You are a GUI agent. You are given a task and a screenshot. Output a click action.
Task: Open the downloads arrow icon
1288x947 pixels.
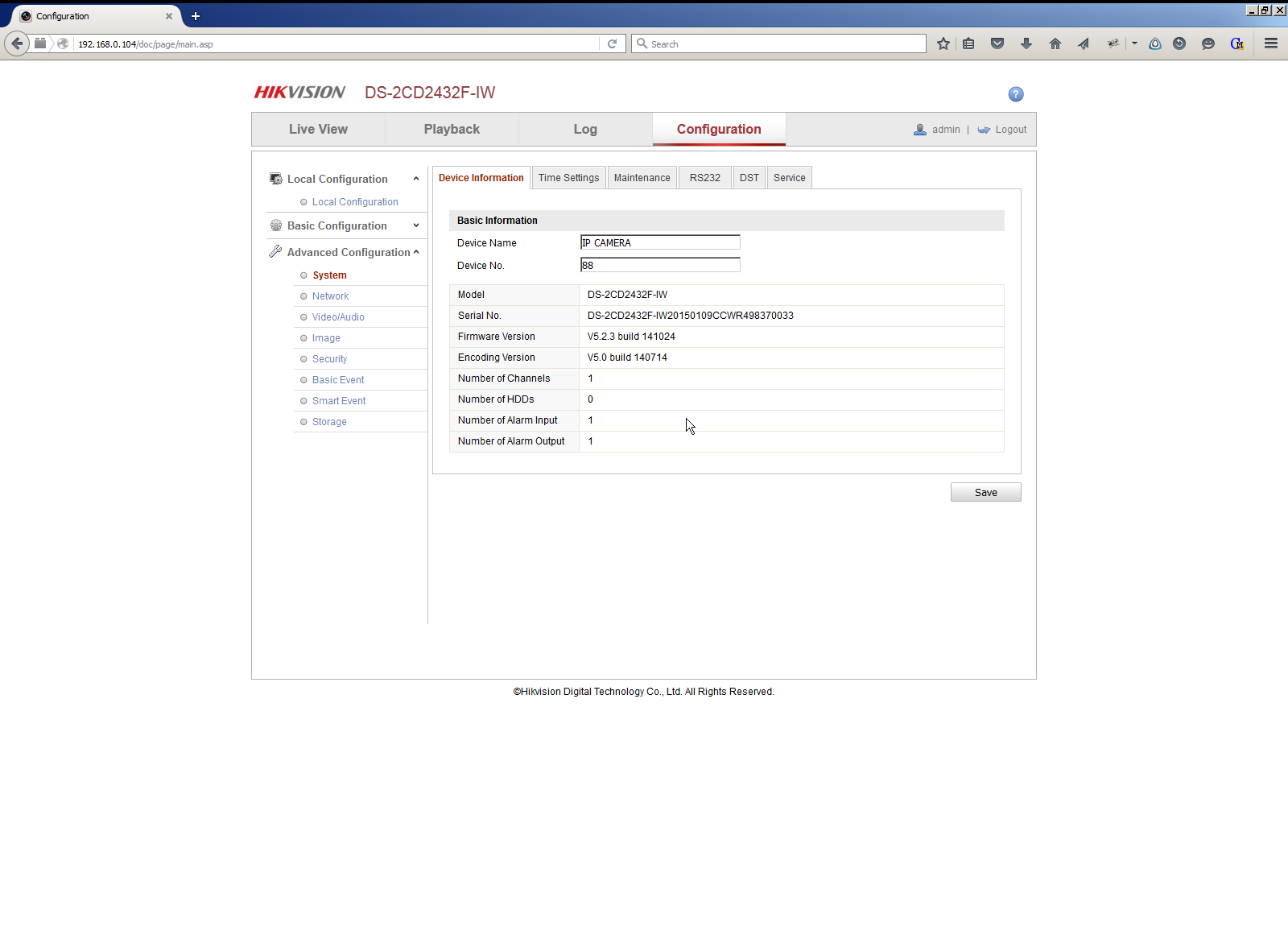[1026, 43]
